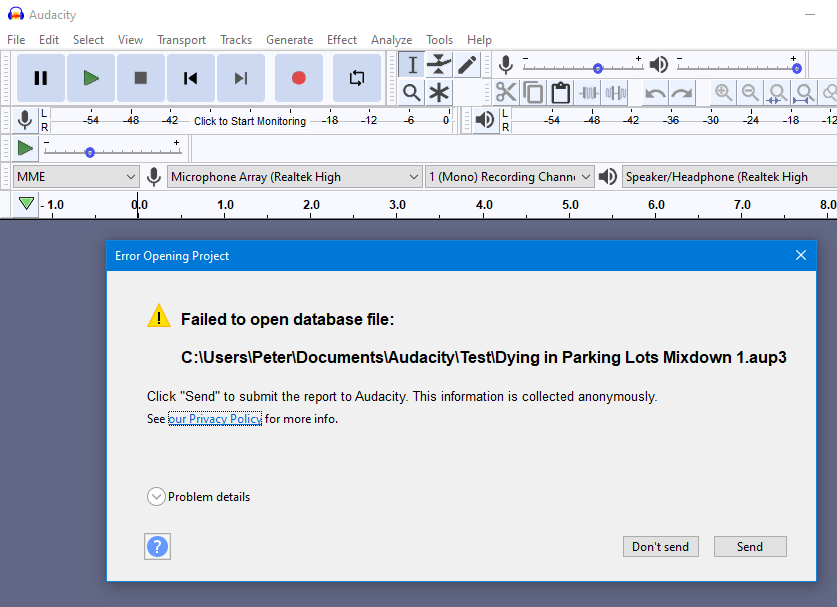Open the MME audio host dropdown

[76, 177]
